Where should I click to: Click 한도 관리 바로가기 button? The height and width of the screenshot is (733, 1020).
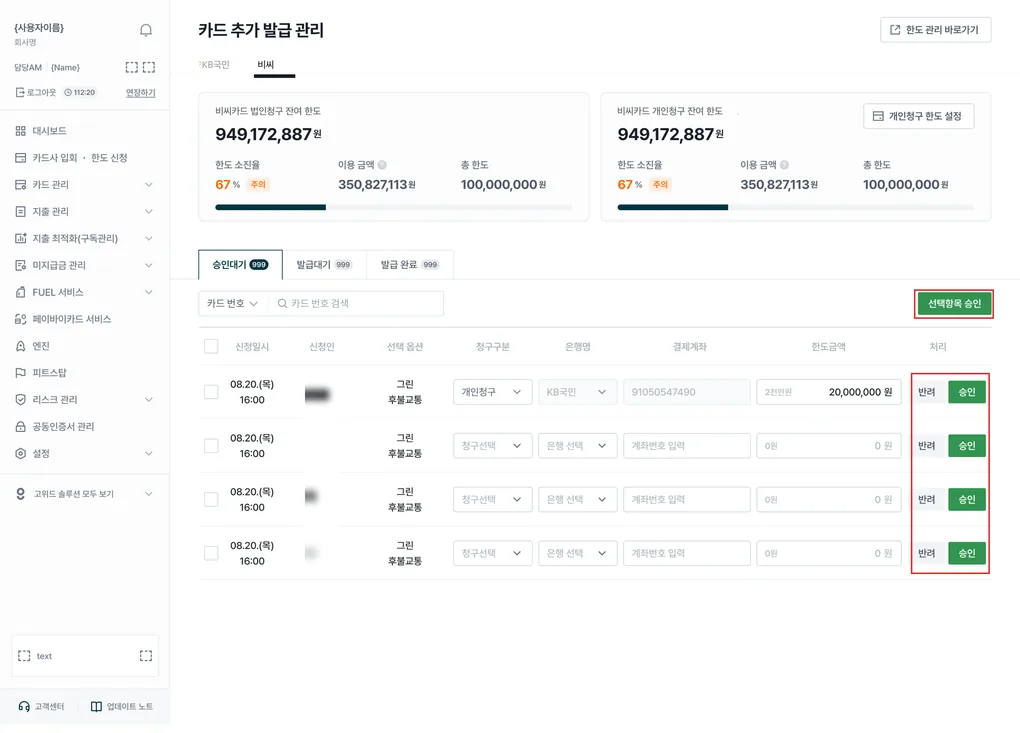935,30
